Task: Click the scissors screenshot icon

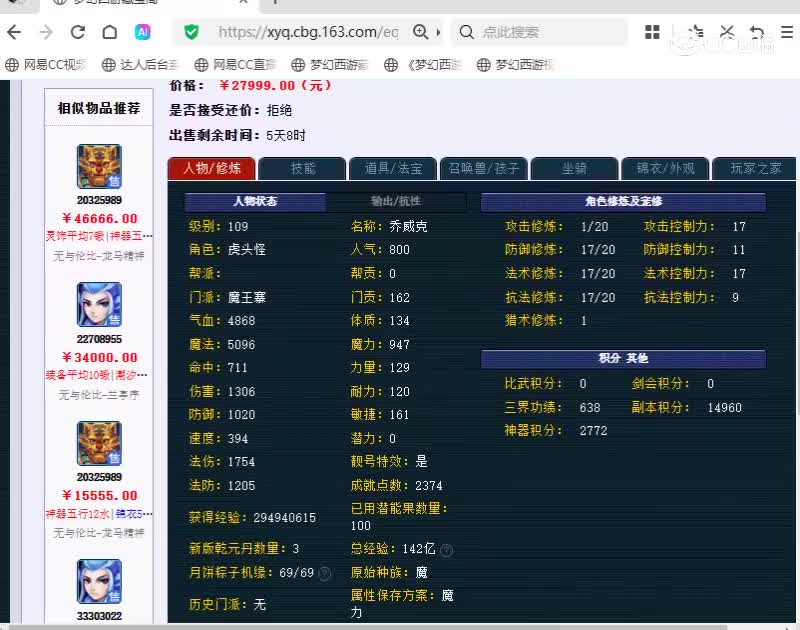Action: pos(727,32)
